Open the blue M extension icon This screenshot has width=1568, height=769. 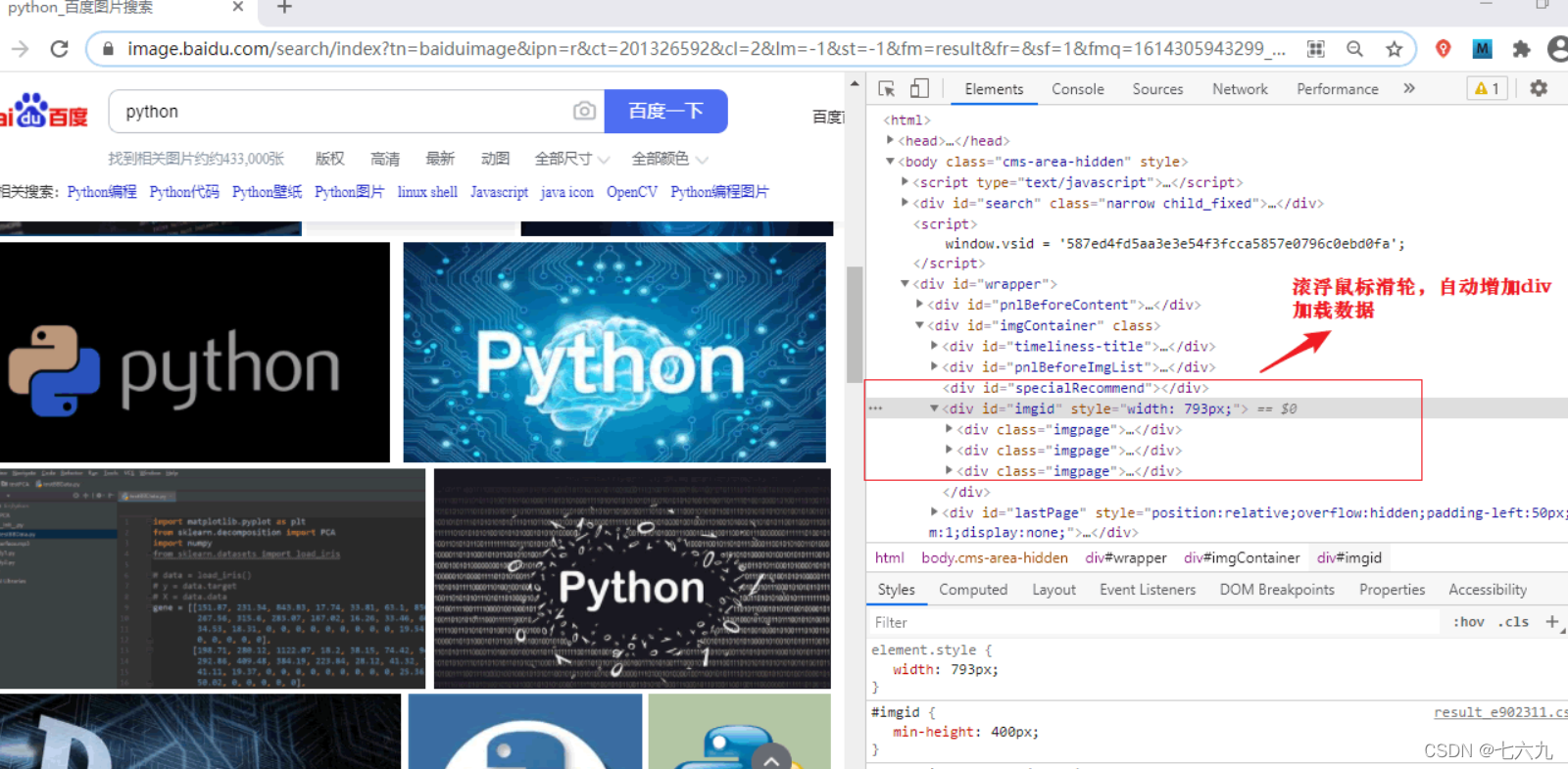tap(1482, 49)
